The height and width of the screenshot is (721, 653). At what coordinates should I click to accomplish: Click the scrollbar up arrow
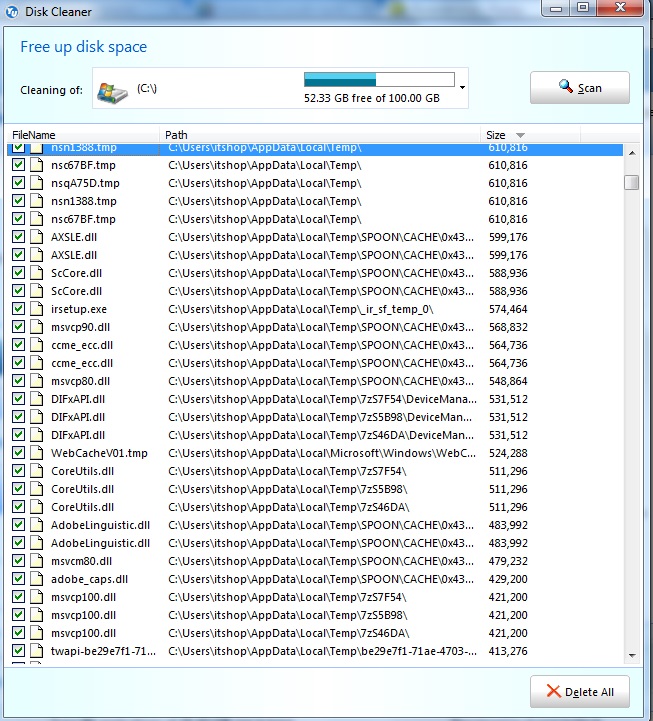click(x=632, y=153)
